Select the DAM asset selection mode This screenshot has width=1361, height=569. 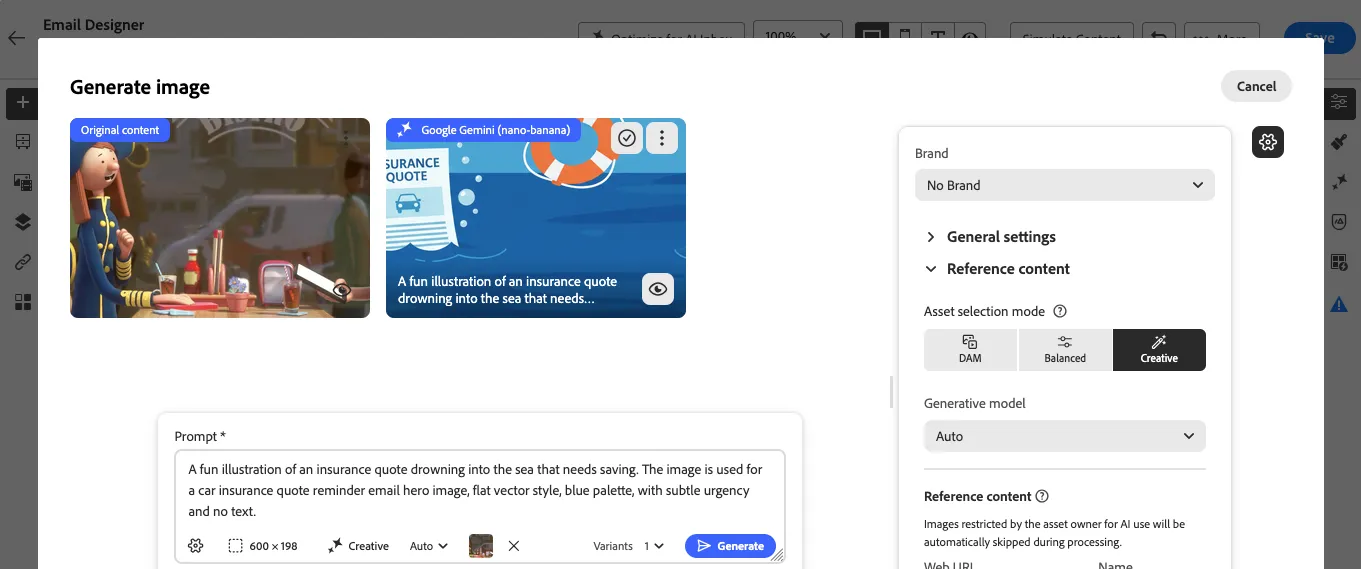point(970,350)
